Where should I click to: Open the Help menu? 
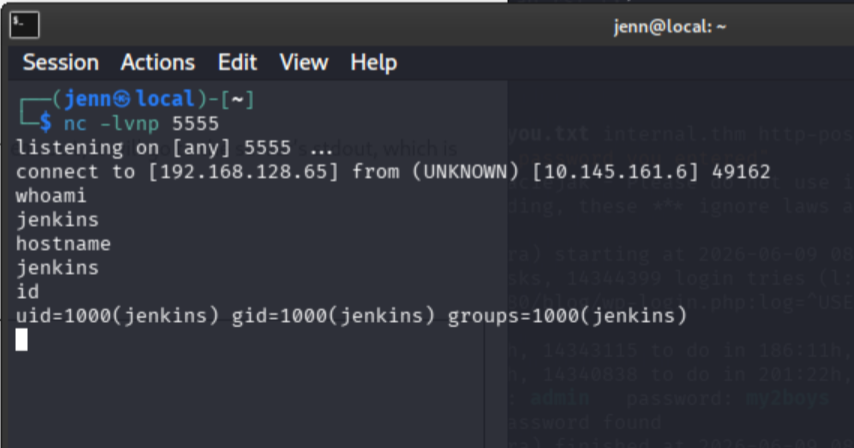[374, 63]
